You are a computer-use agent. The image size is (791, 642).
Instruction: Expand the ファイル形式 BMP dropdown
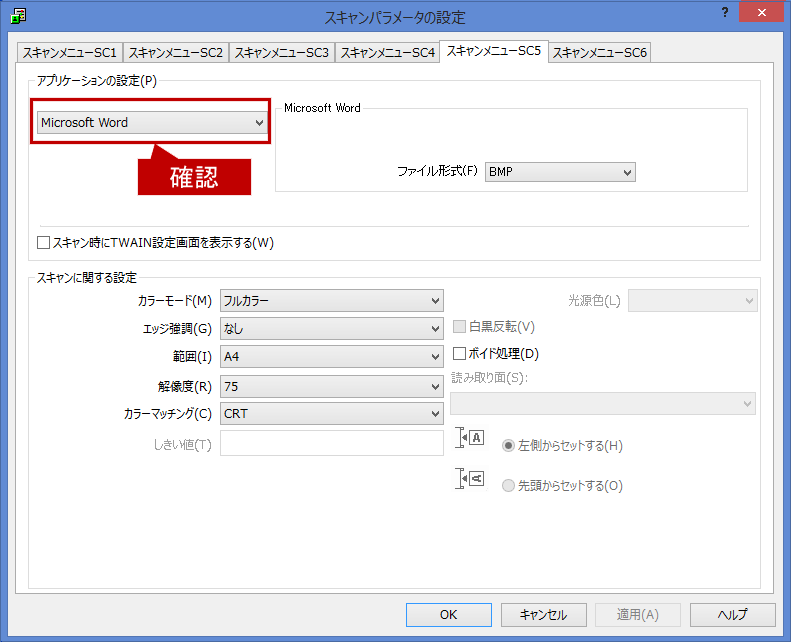[560, 172]
